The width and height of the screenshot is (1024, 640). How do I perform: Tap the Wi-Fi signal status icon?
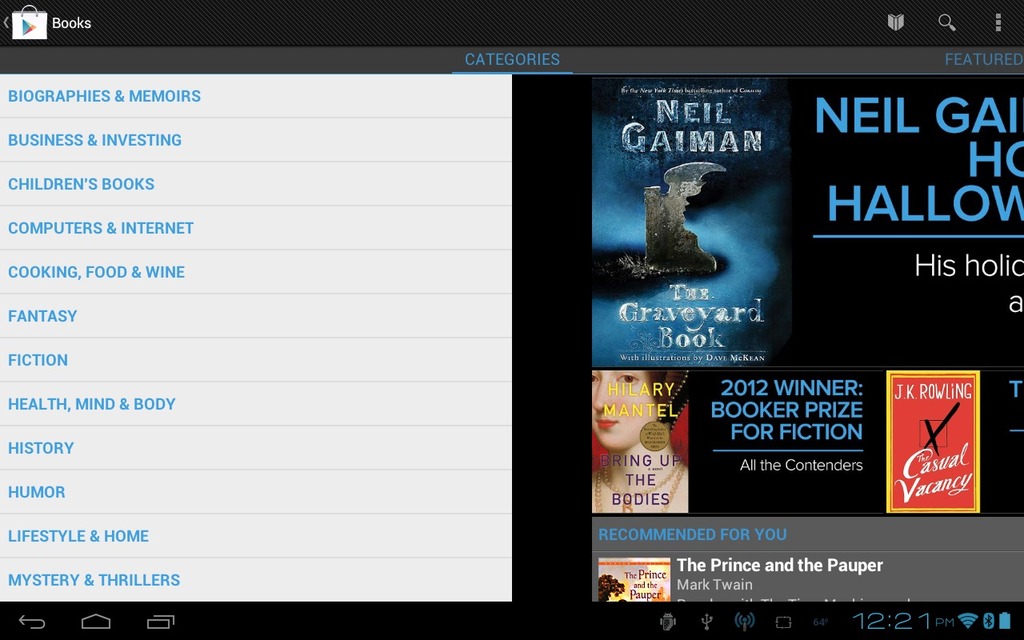[967, 620]
